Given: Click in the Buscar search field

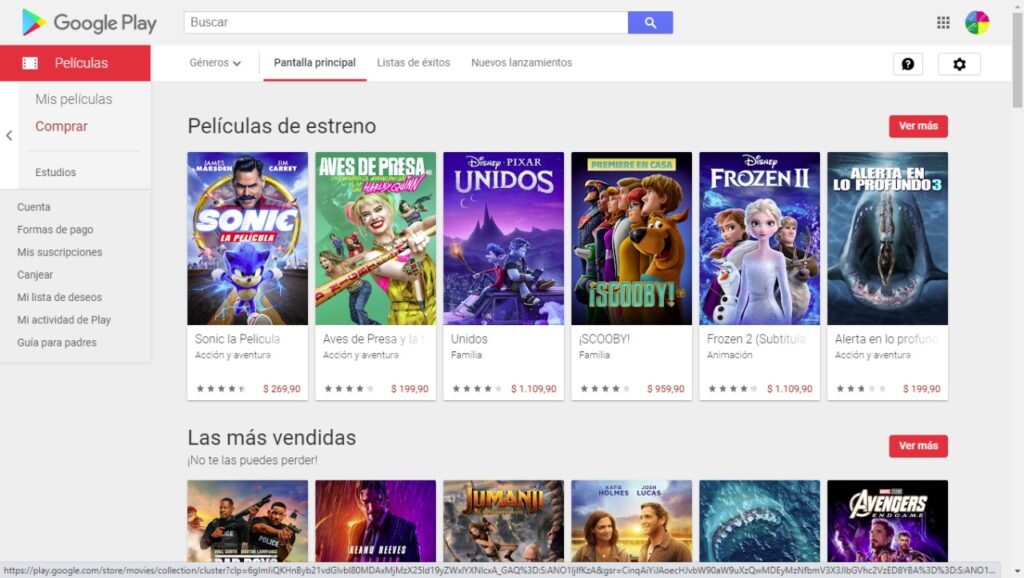Looking at the screenshot, I should pos(405,22).
